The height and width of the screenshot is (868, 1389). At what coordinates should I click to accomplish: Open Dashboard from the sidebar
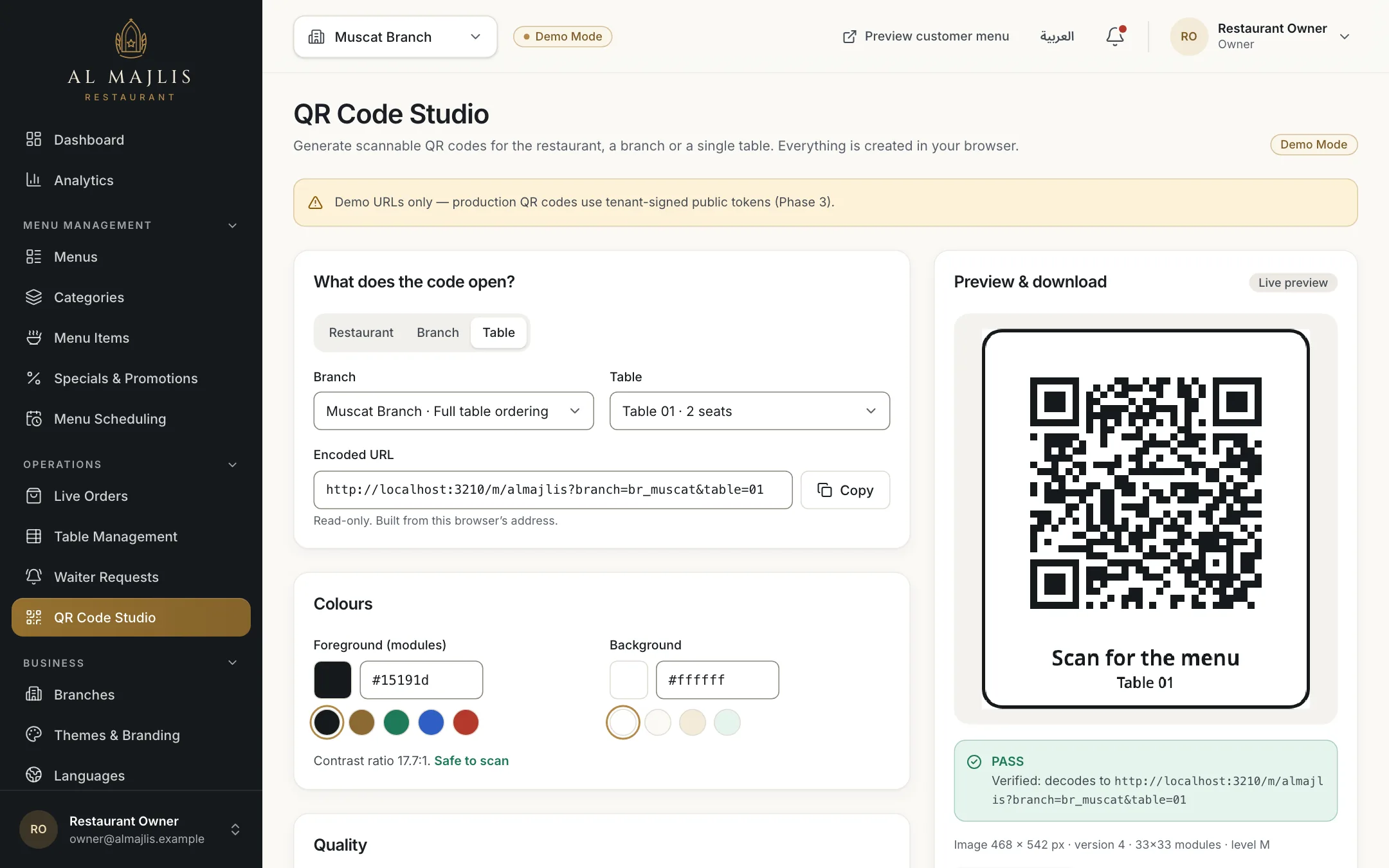[131, 140]
